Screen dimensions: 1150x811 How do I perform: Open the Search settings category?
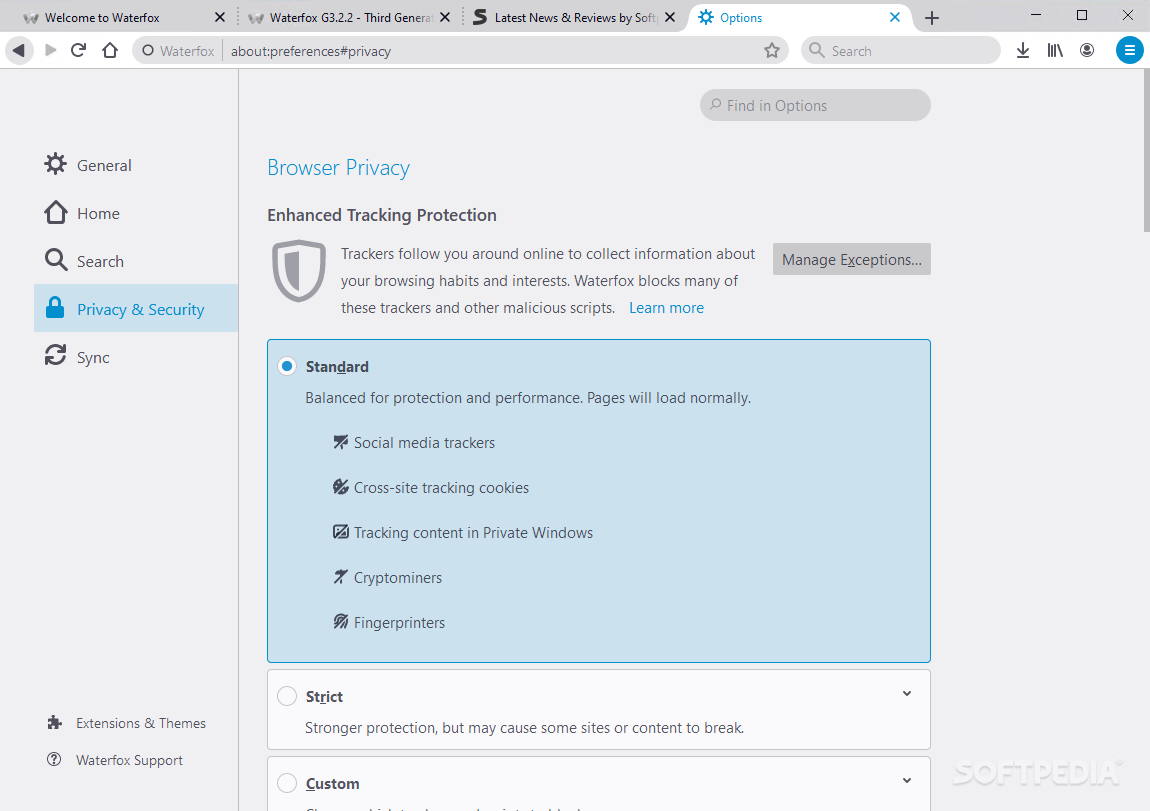click(x=136, y=261)
